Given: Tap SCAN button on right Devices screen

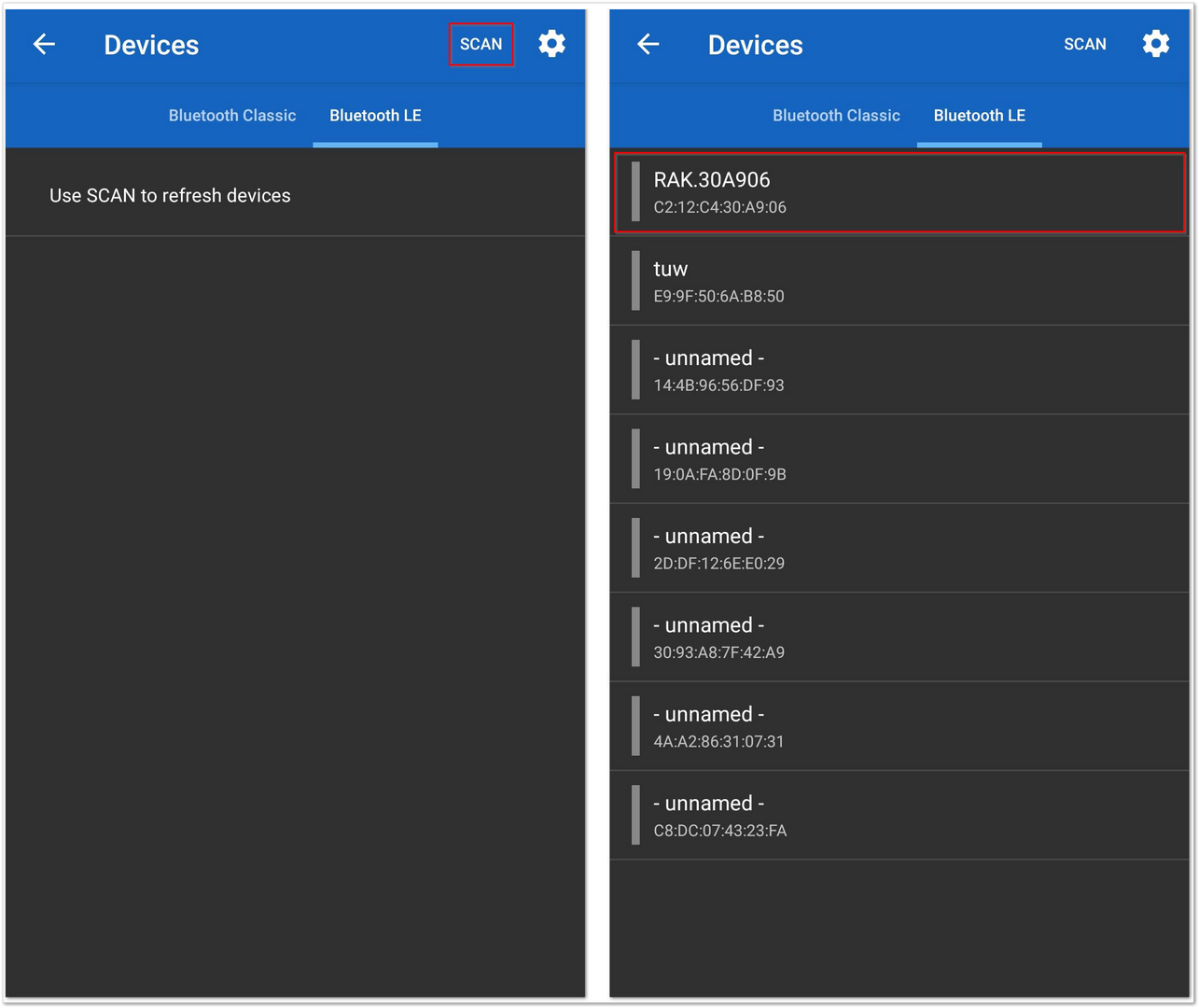Looking at the screenshot, I should coord(1085,44).
